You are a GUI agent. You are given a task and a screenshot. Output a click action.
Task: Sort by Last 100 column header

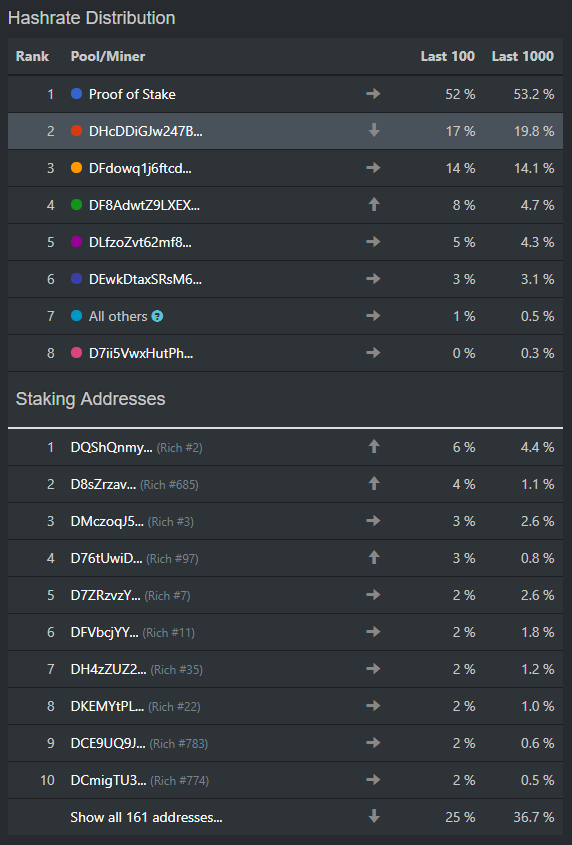tap(447, 56)
